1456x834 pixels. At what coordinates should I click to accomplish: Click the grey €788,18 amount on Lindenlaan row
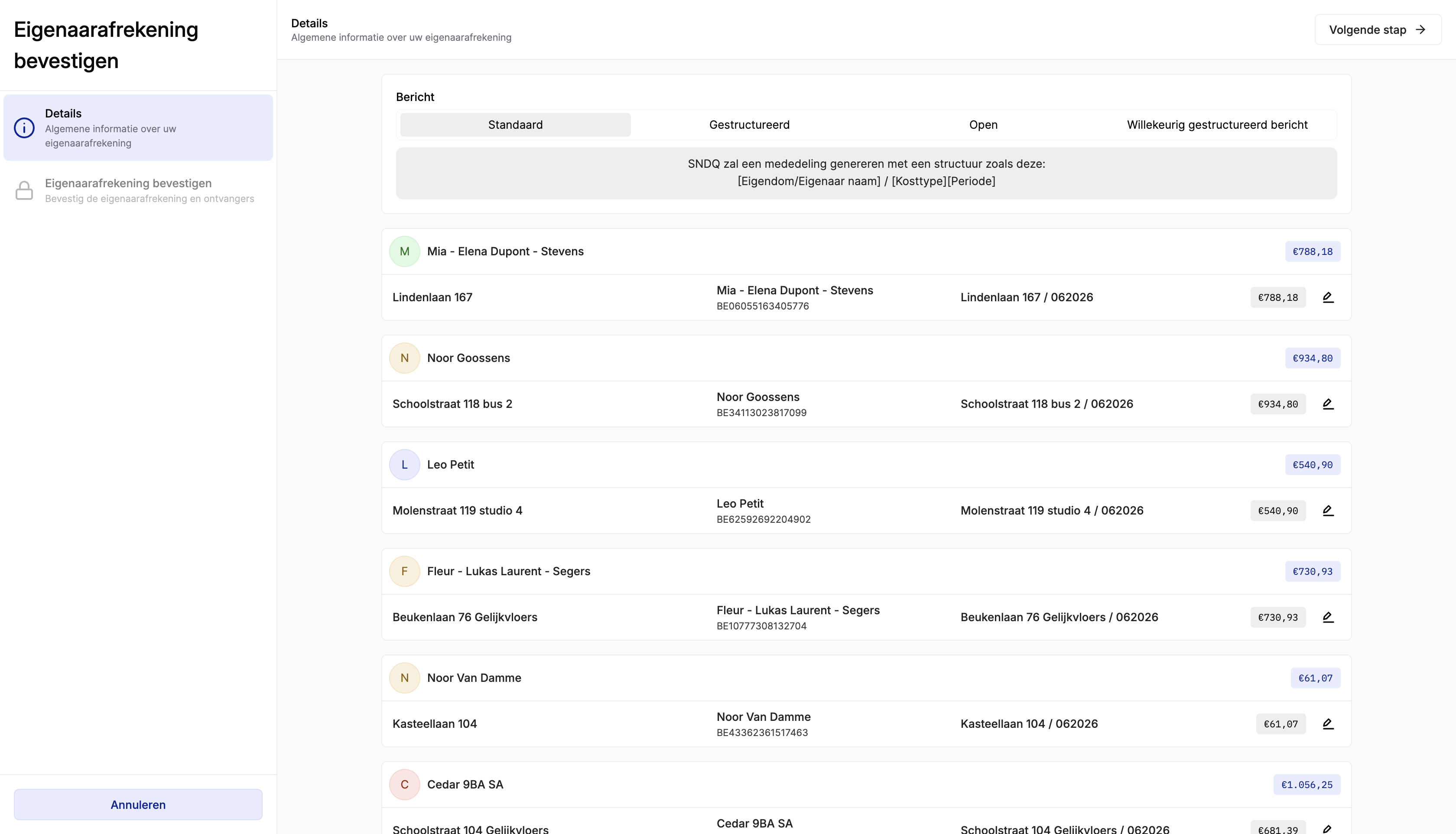(x=1278, y=297)
